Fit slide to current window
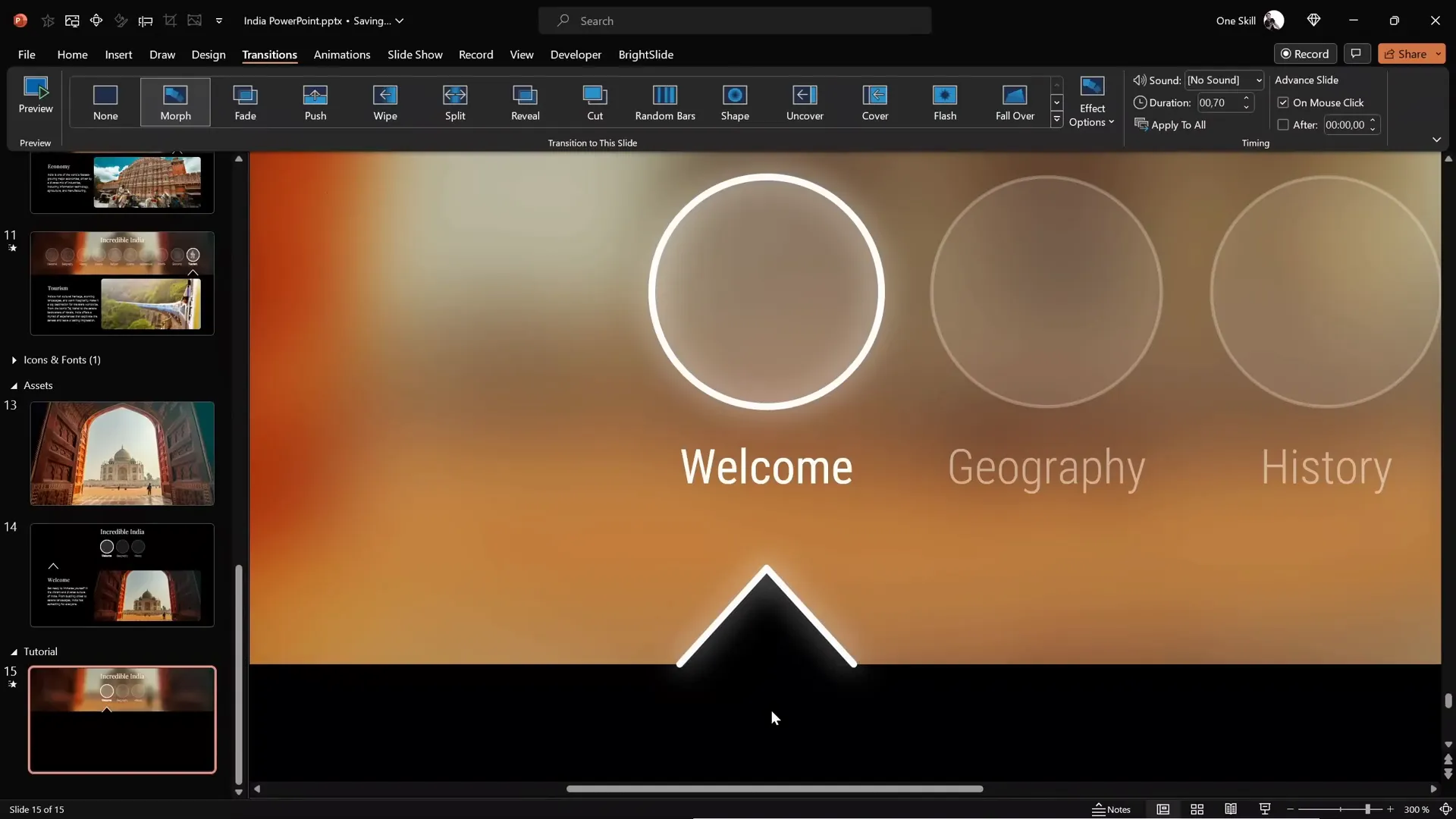Viewport: 1456px width, 819px height. (x=1445, y=809)
